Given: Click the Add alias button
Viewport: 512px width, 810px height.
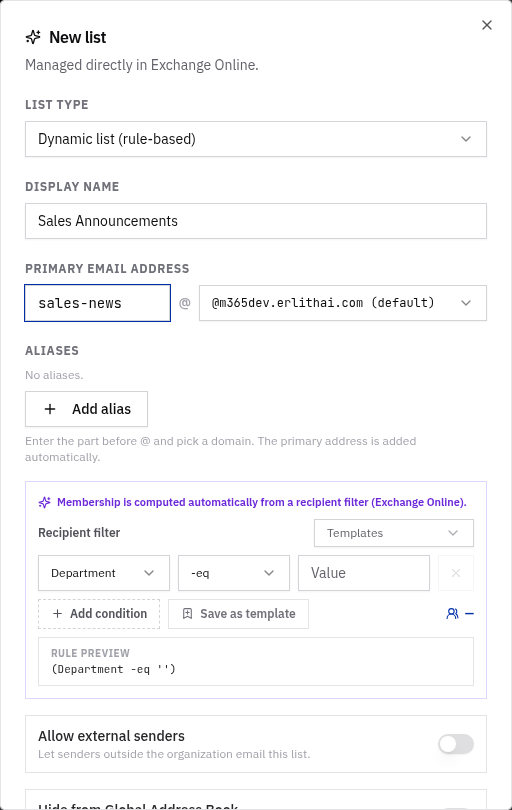Looking at the screenshot, I should click(x=86, y=409).
